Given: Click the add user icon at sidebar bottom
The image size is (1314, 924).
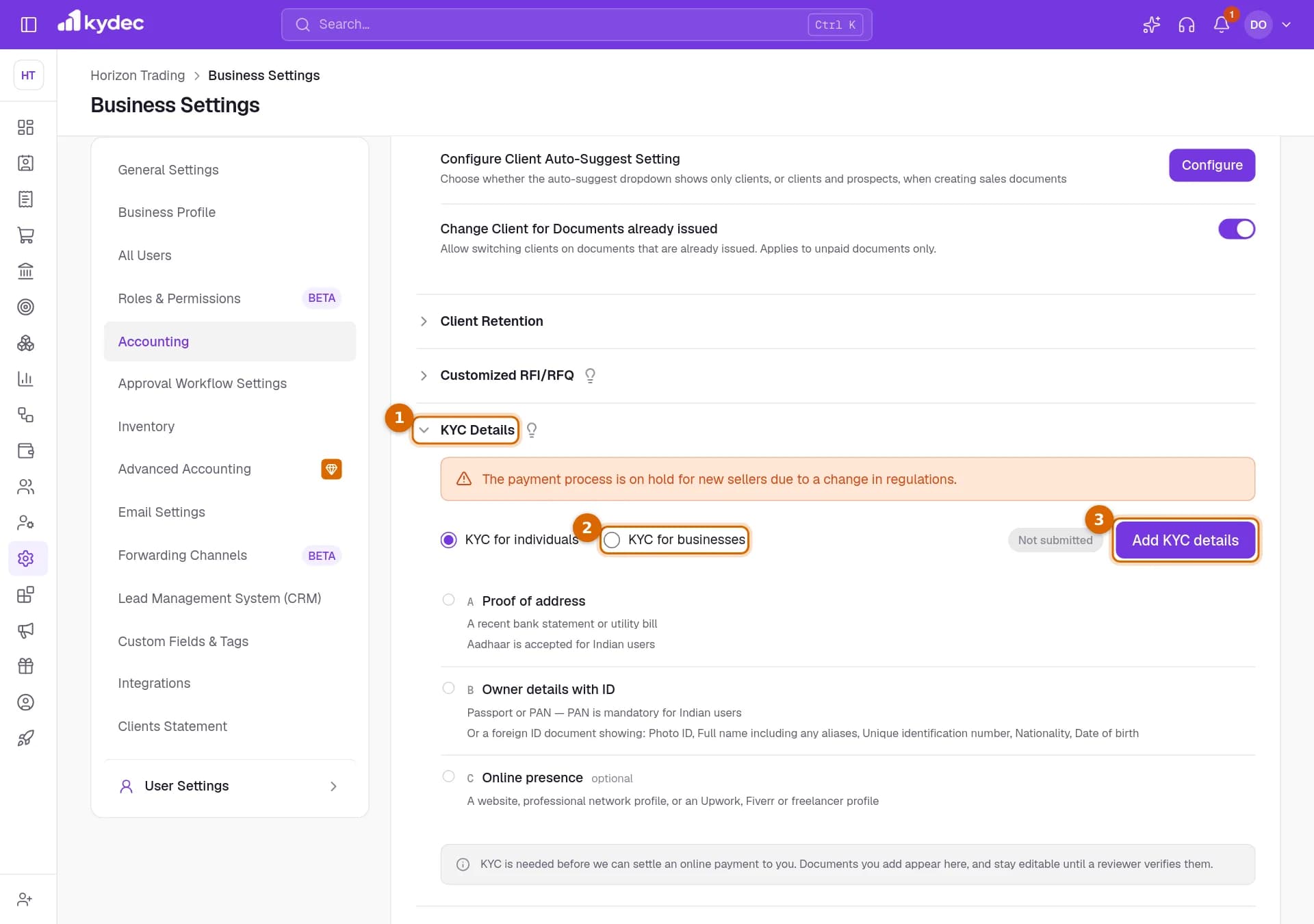Looking at the screenshot, I should (x=25, y=899).
